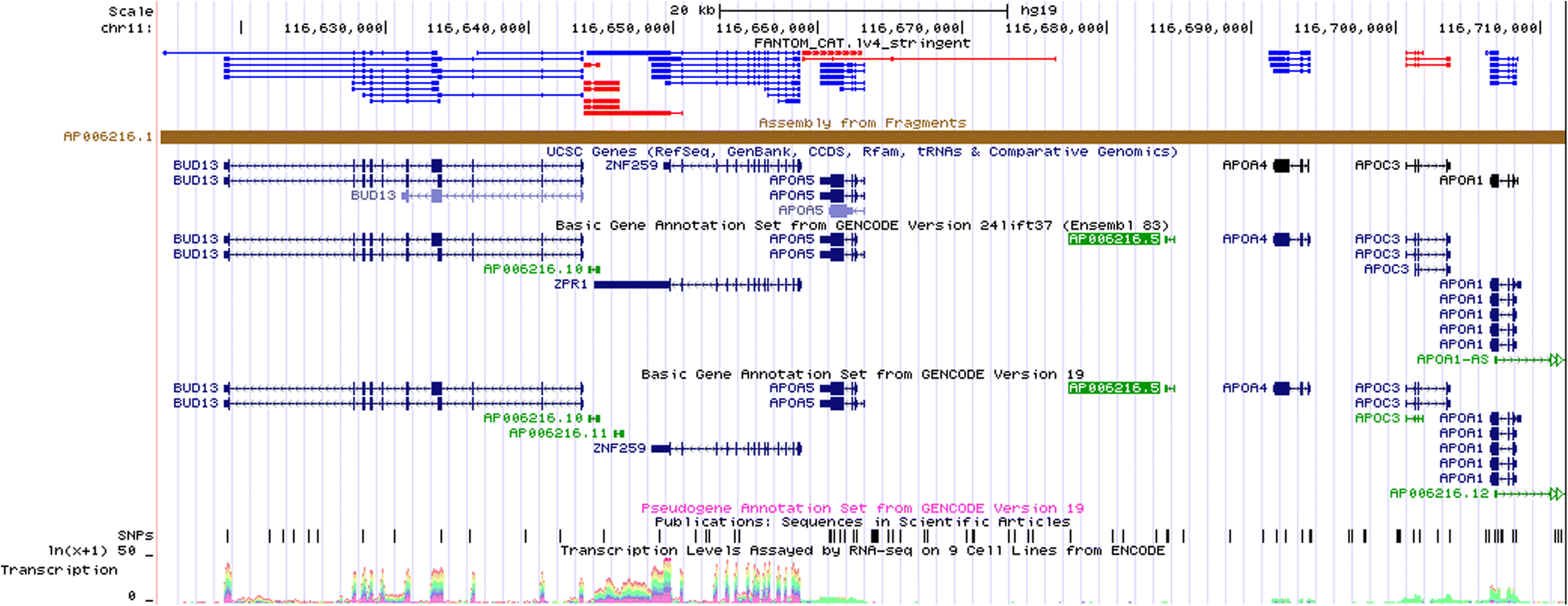Click the 116,630,000 position marker
This screenshot has width=1568, height=606.
(334, 28)
